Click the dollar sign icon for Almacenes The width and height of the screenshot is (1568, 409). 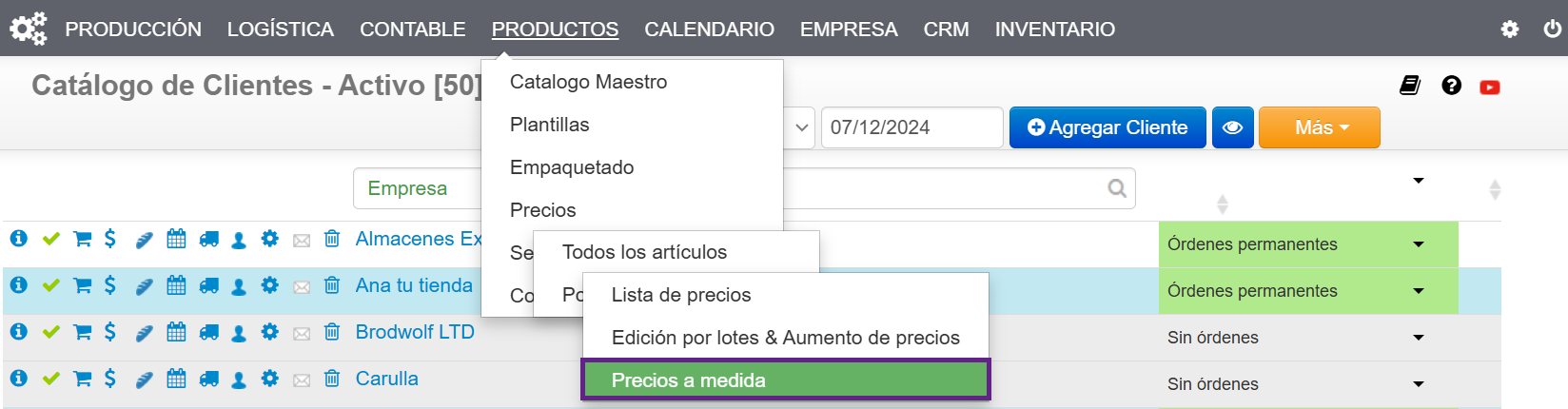110,239
